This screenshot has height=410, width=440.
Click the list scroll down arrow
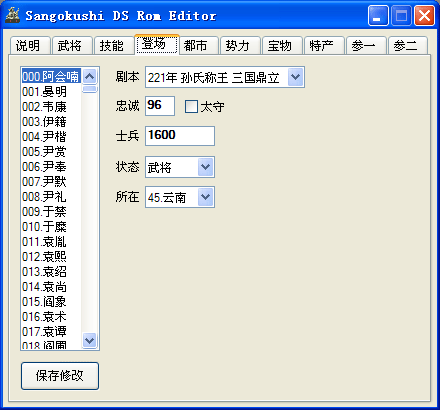click(89, 340)
